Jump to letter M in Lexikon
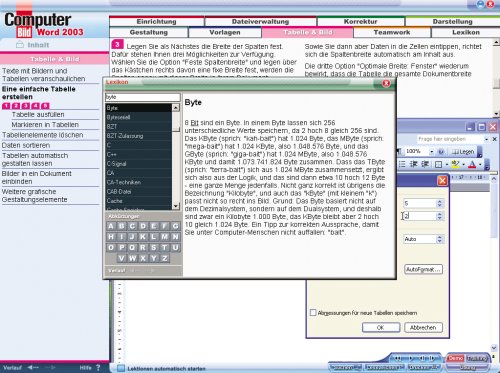500x373 pixels. [165, 237]
